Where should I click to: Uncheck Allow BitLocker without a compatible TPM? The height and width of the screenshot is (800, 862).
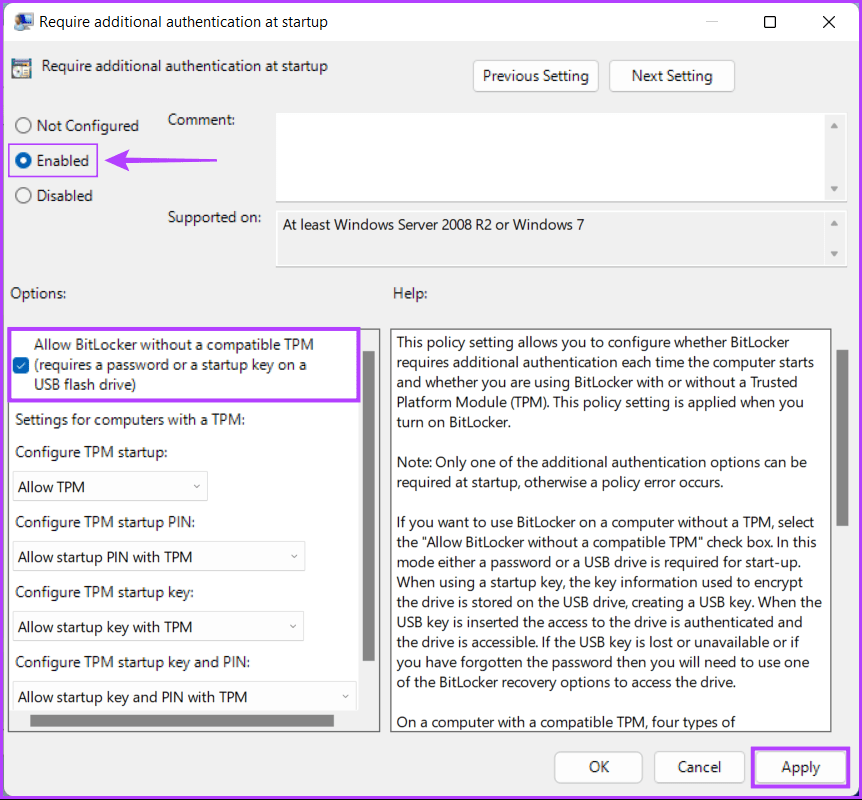point(21,365)
